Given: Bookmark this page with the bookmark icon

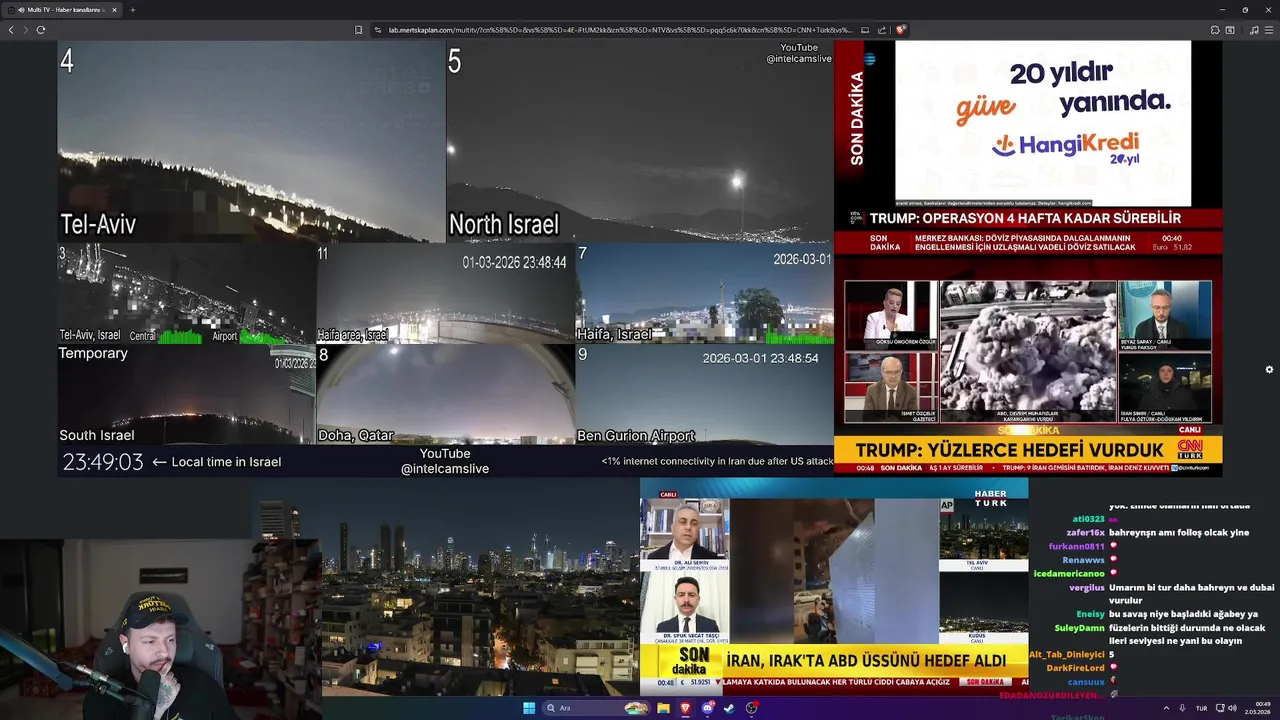Looking at the screenshot, I should click(358, 30).
